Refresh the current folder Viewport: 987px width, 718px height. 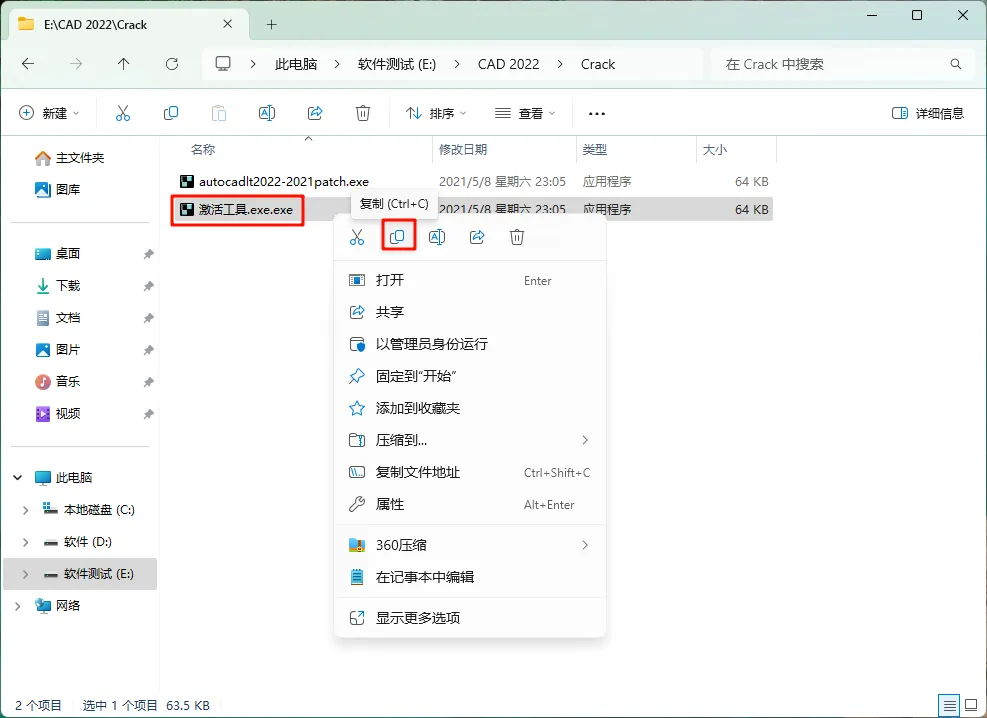tap(171, 64)
